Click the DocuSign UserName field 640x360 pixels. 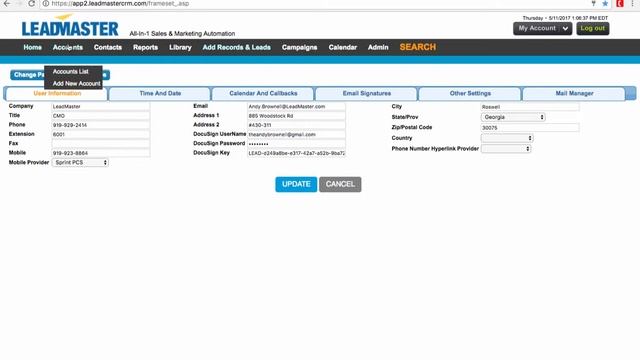[x=296, y=134]
